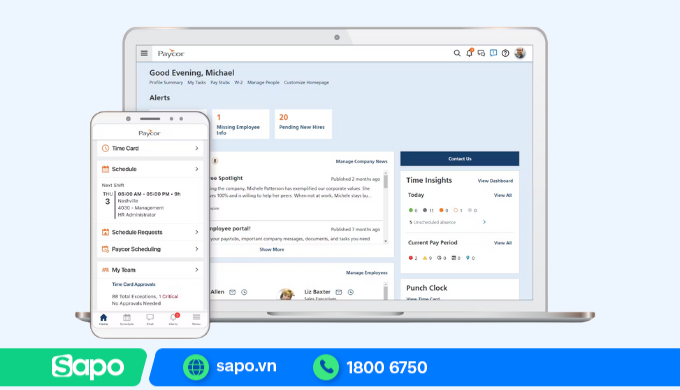Click the Sapo logo in the banner
680x390 pixels.
point(88,367)
